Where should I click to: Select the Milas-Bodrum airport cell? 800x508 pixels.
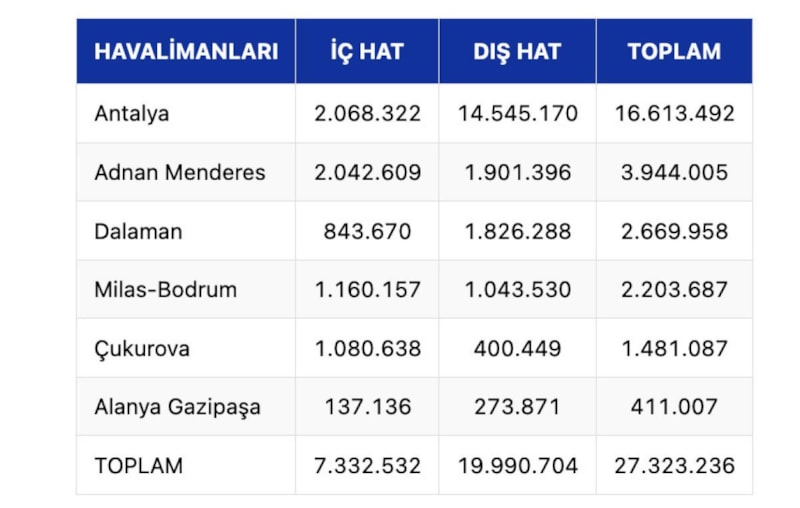point(166,290)
